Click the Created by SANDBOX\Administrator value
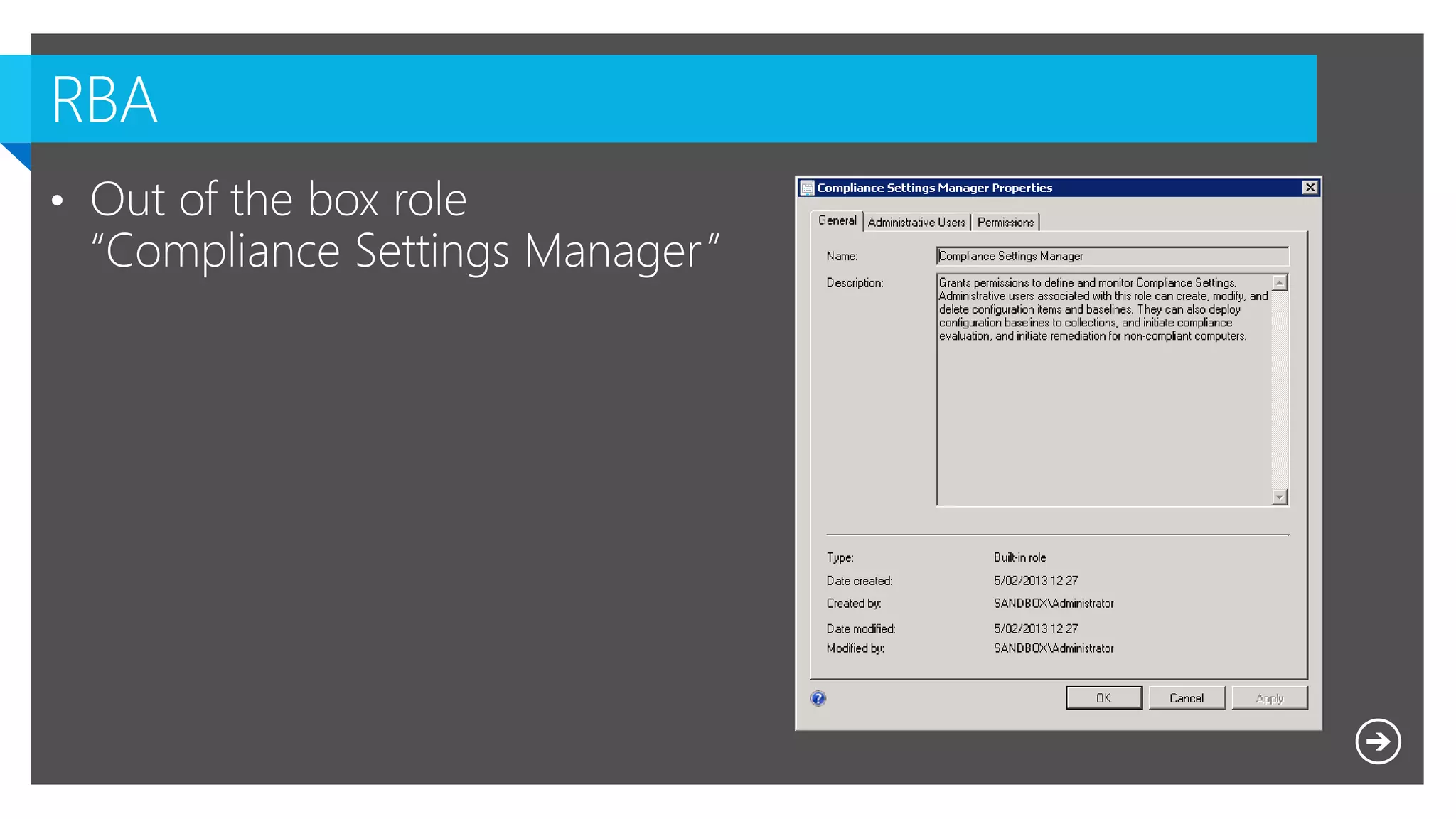Image resolution: width=1456 pixels, height=819 pixels. tap(1054, 604)
